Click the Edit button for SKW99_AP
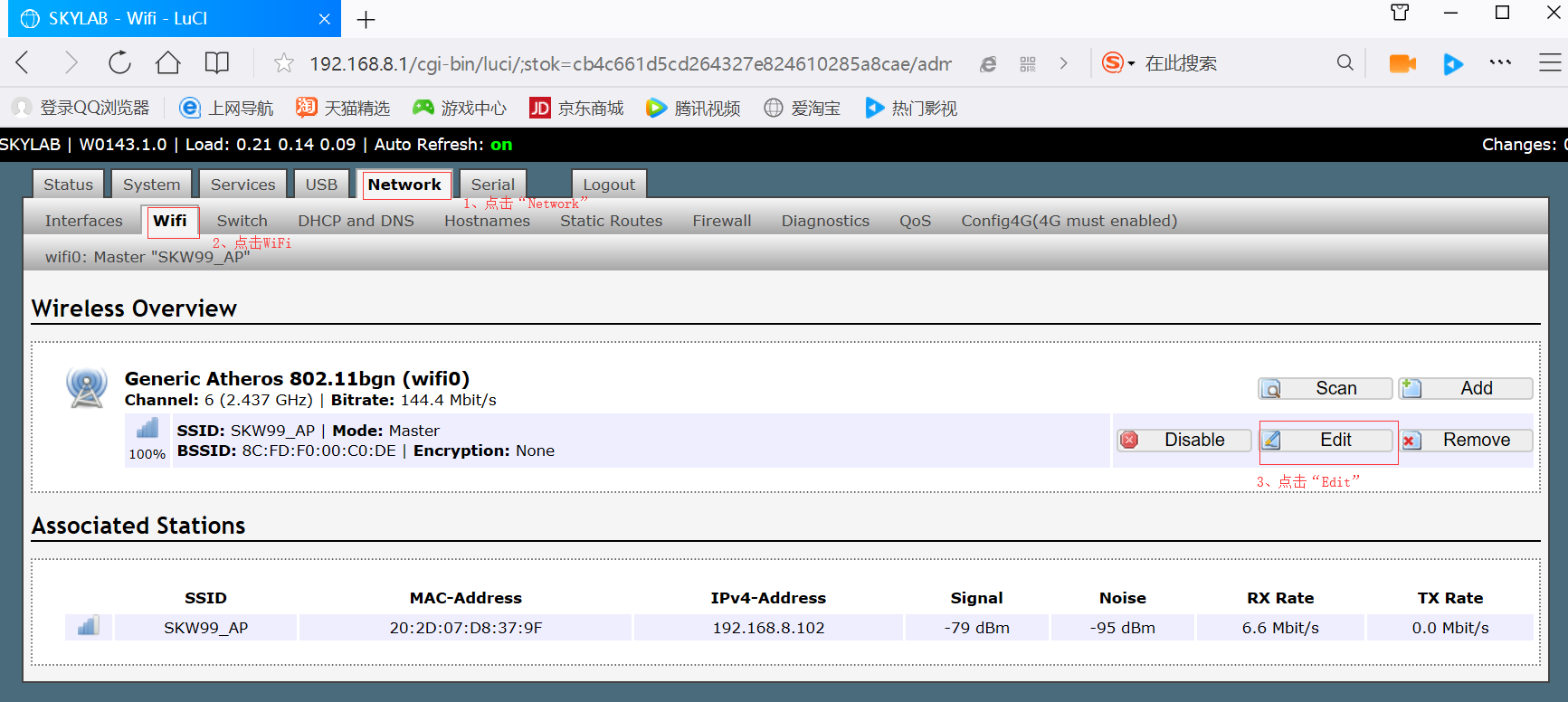This screenshot has height=702, width=1568. pyautogui.click(x=1326, y=440)
